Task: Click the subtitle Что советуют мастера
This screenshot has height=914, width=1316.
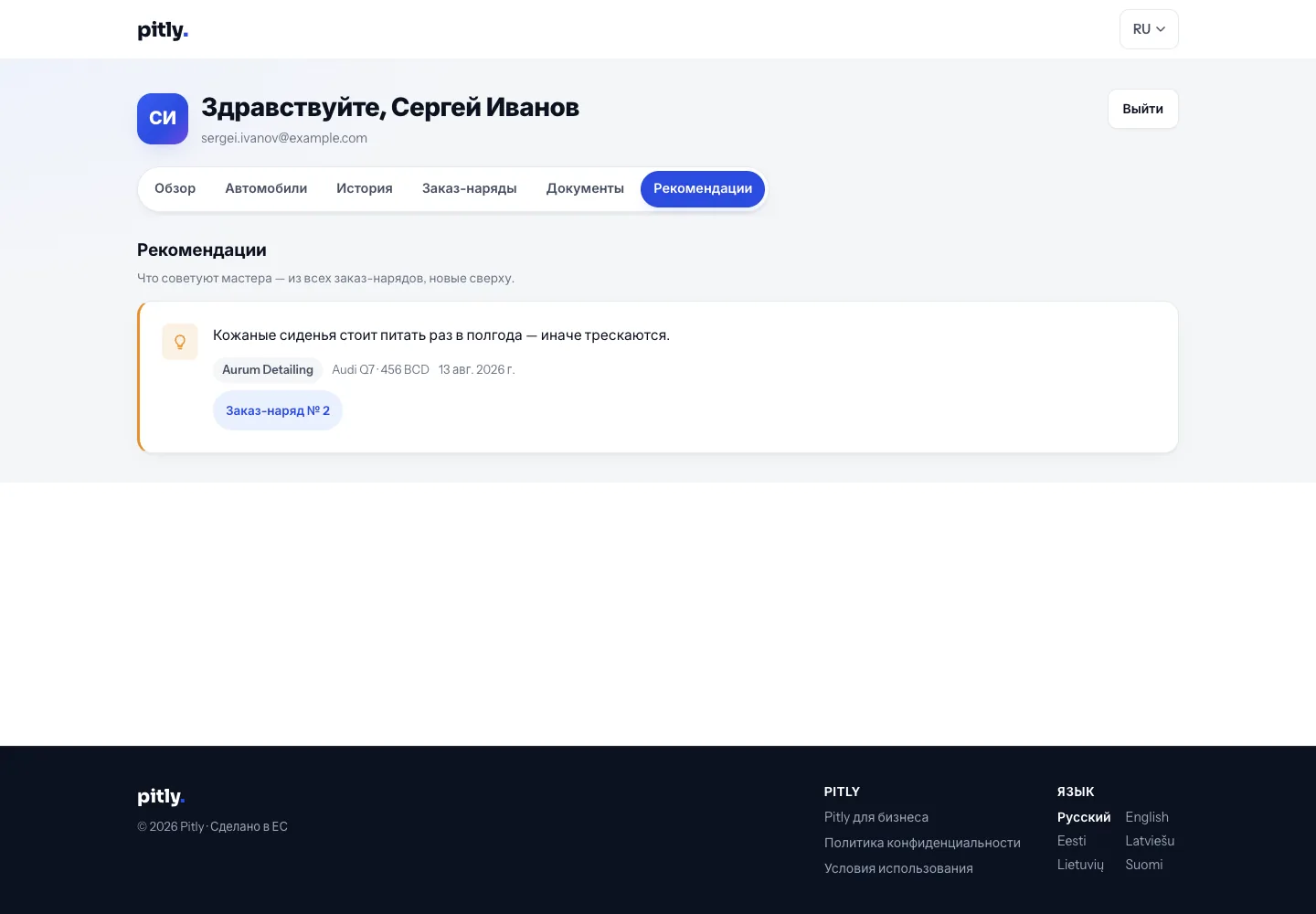Action: click(325, 278)
